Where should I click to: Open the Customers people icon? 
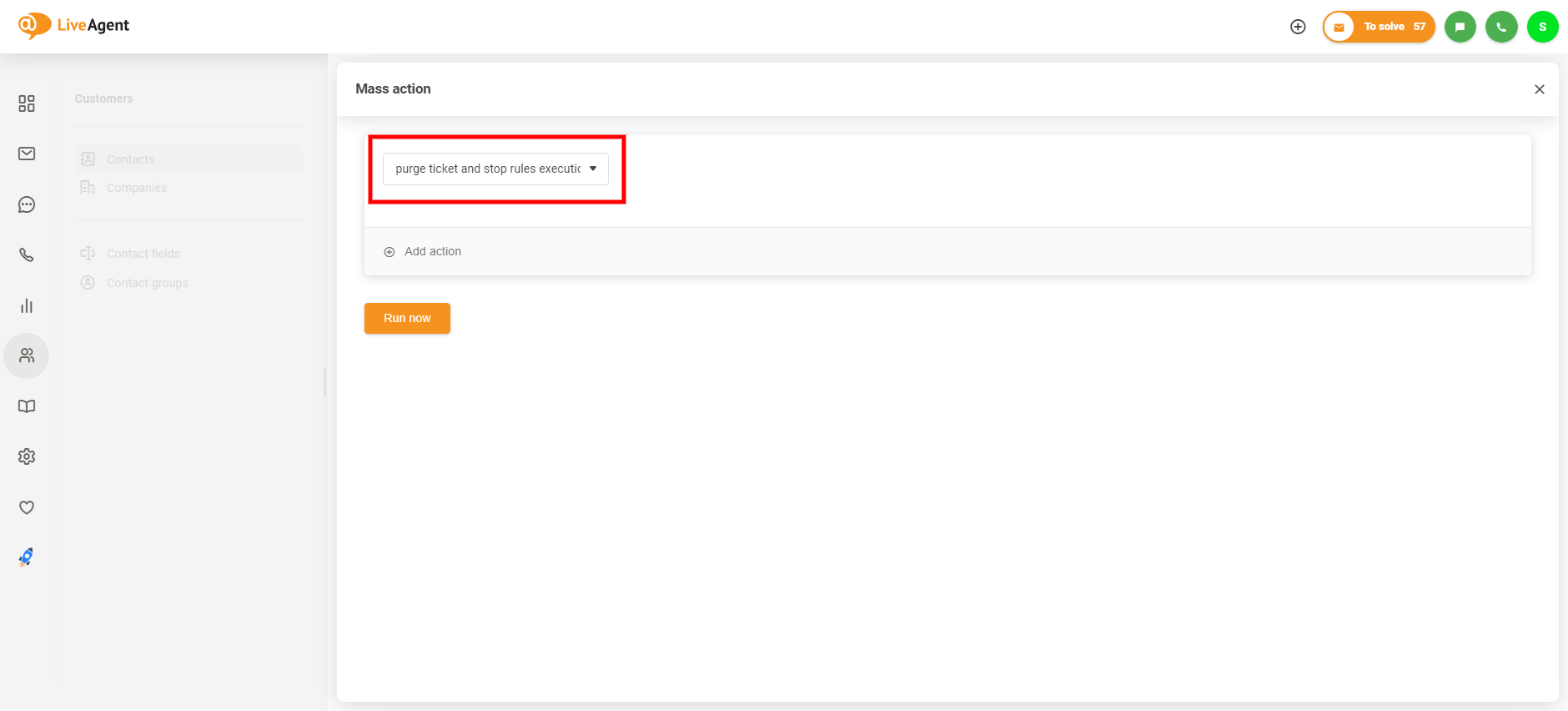coord(27,355)
